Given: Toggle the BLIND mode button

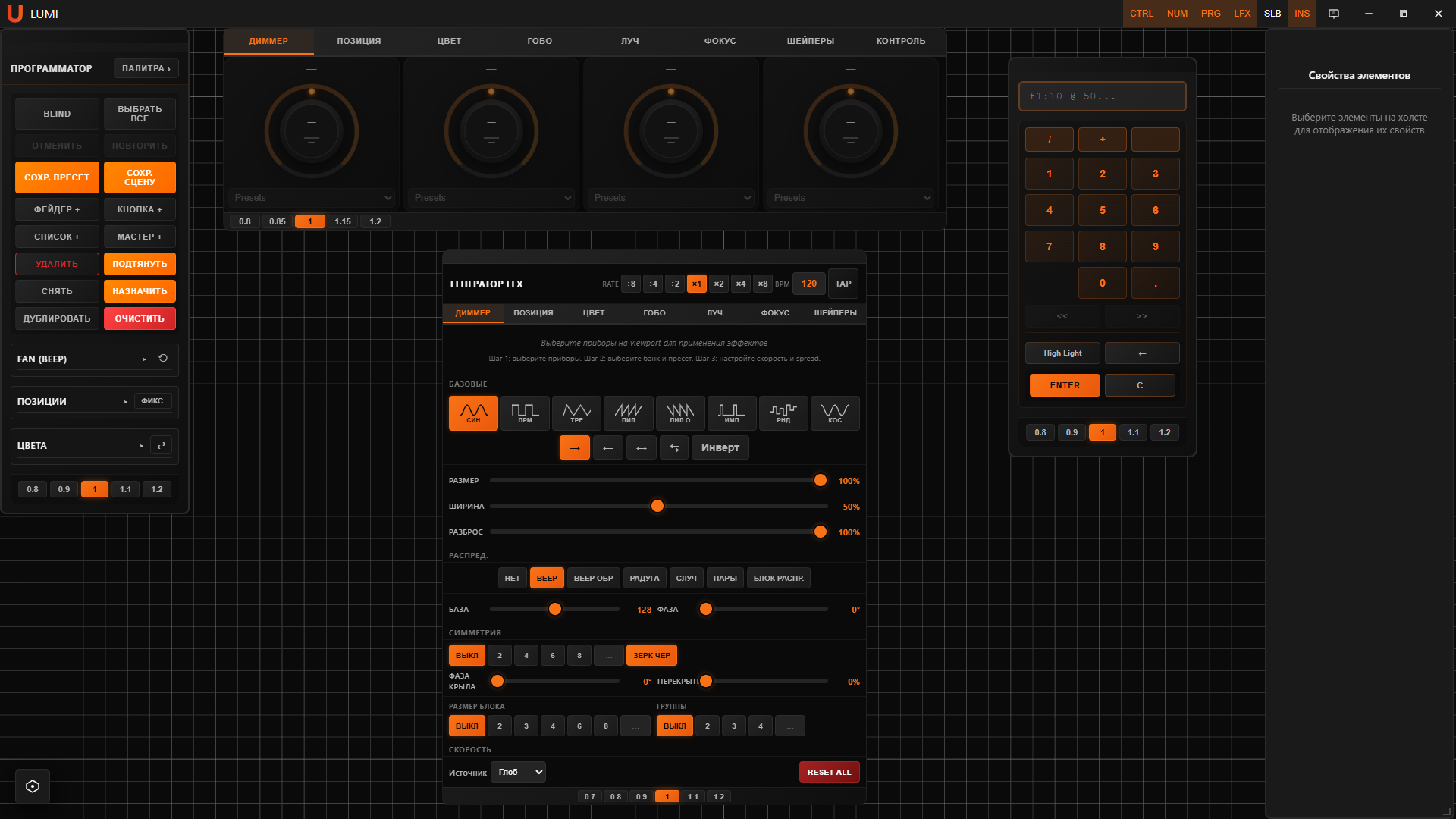Looking at the screenshot, I should 57,114.
